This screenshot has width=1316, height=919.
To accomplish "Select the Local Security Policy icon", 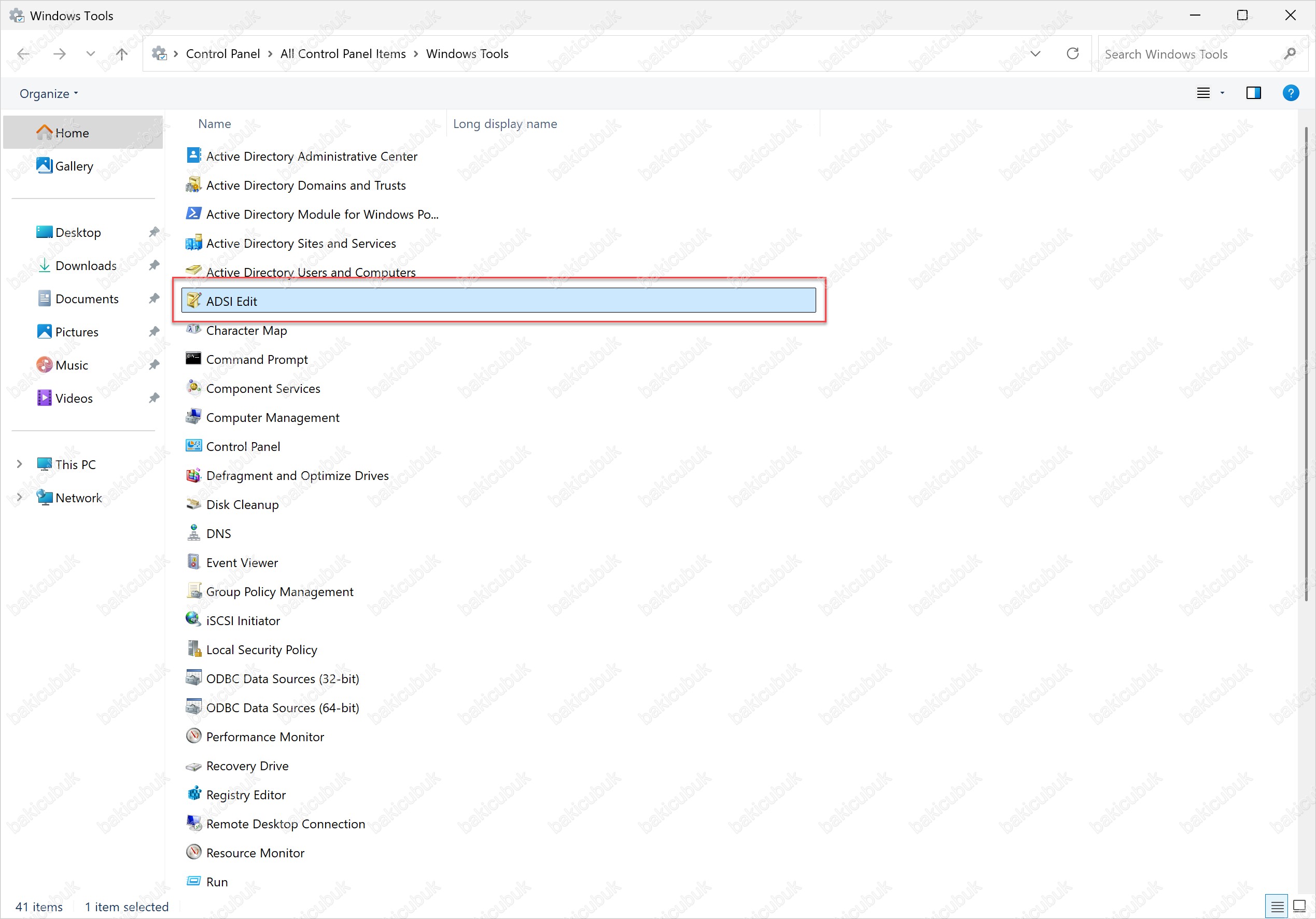I will coord(194,649).
